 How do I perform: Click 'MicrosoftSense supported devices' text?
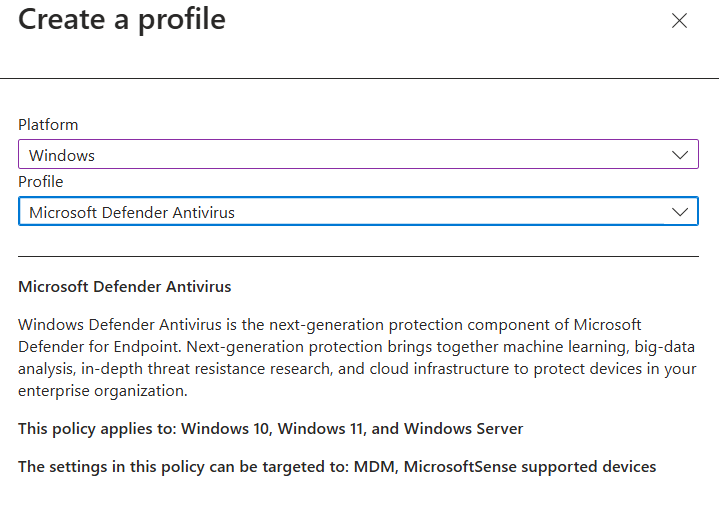[x=530, y=467]
